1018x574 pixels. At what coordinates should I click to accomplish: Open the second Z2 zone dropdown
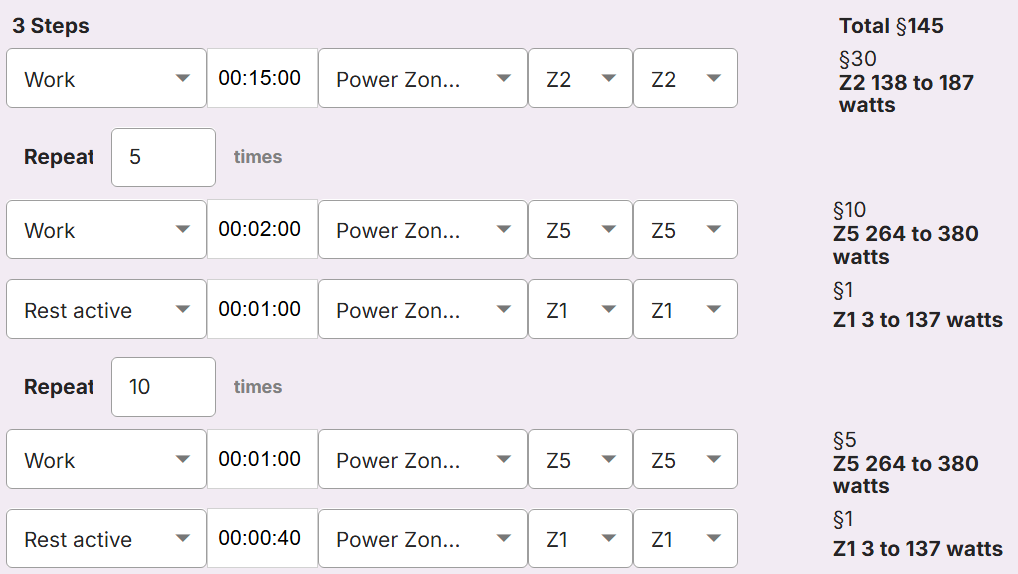point(685,79)
